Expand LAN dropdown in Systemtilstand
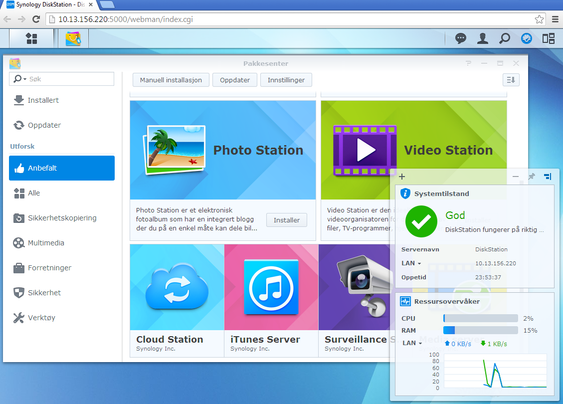 point(419,264)
